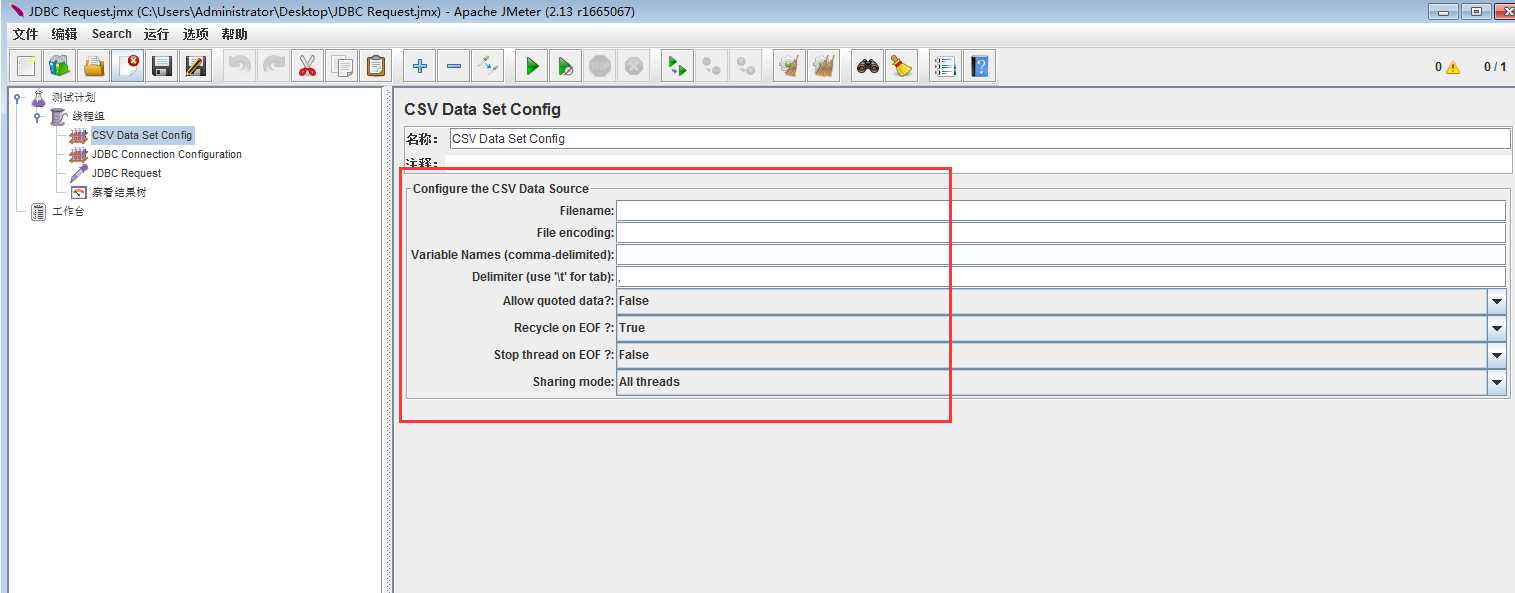Open the 选项 menu

(x=195, y=34)
